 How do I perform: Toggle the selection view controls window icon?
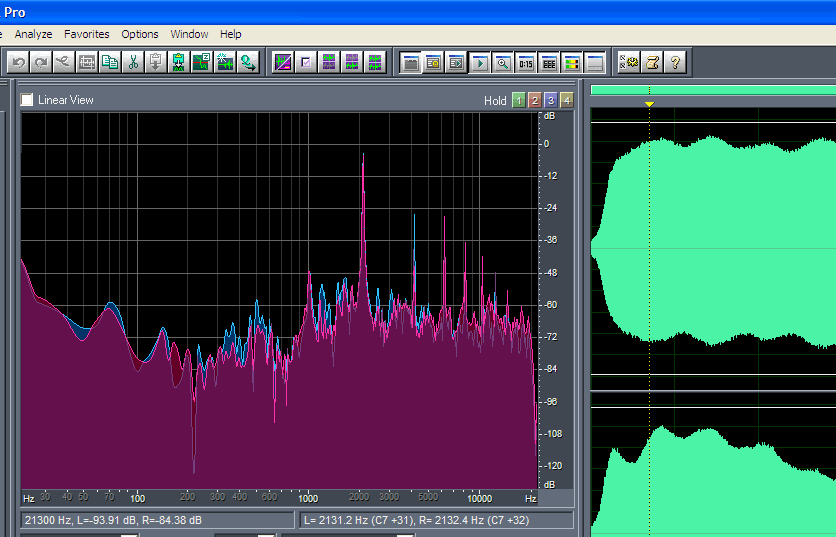point(549,62)
